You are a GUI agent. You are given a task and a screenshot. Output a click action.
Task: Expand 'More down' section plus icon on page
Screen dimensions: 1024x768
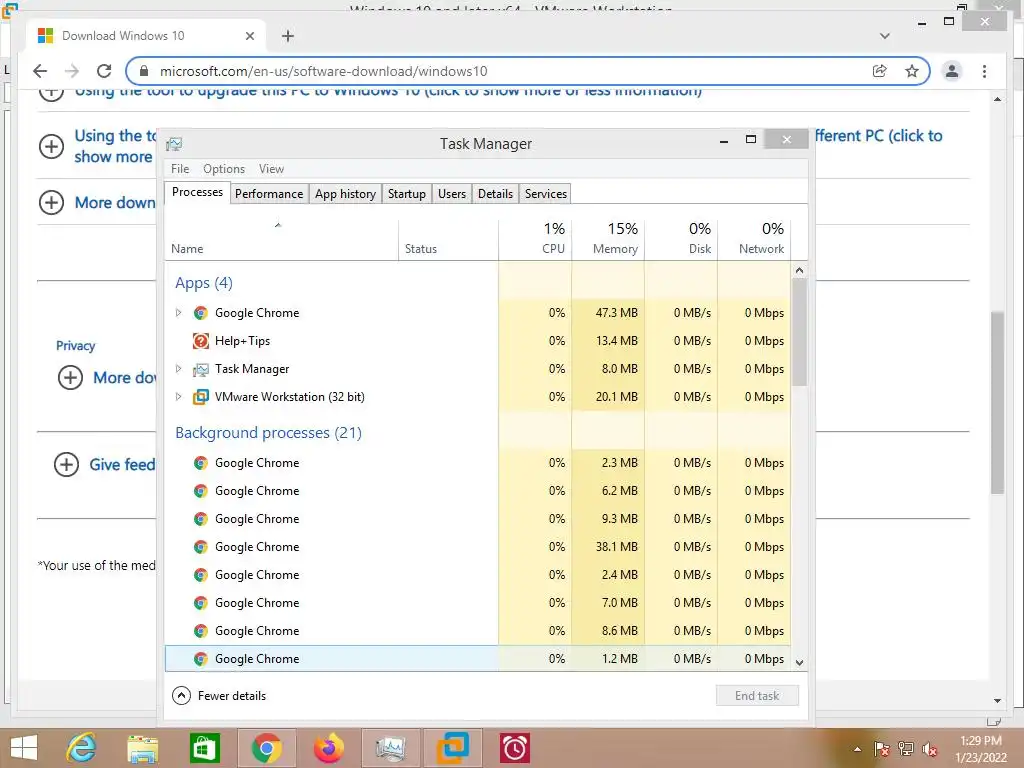52,202
